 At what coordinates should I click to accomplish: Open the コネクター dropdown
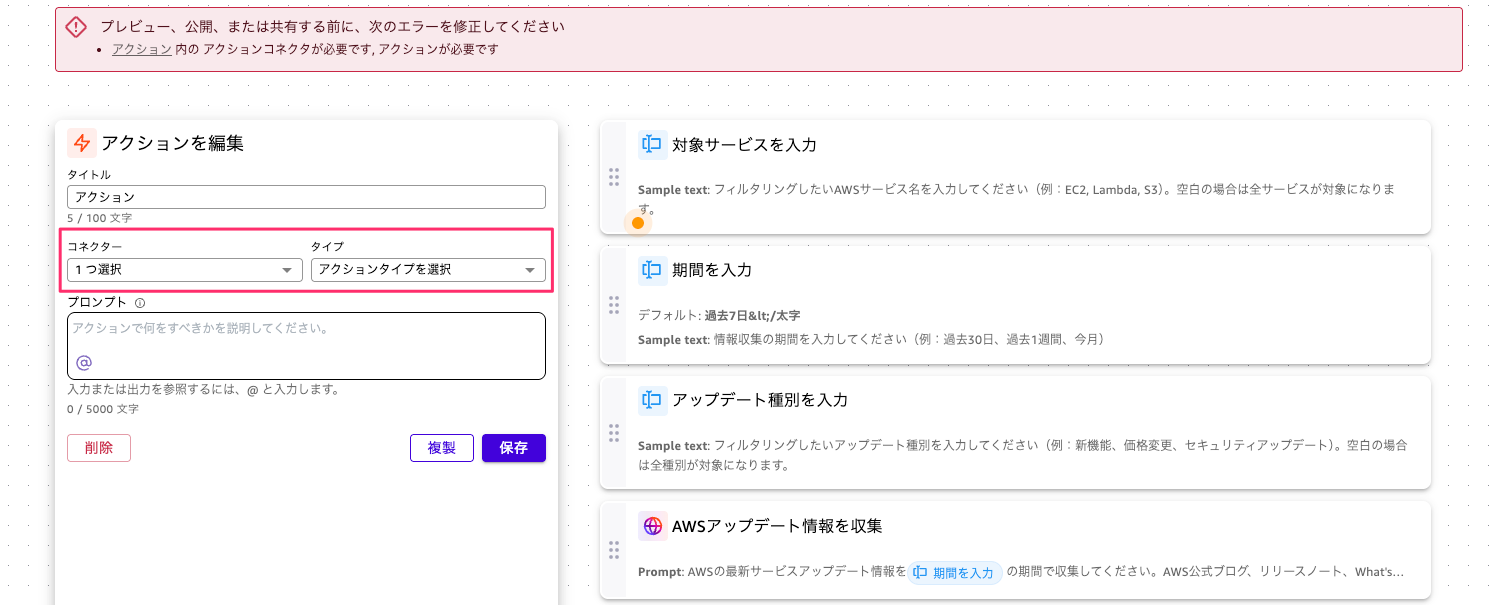(184, 270)
